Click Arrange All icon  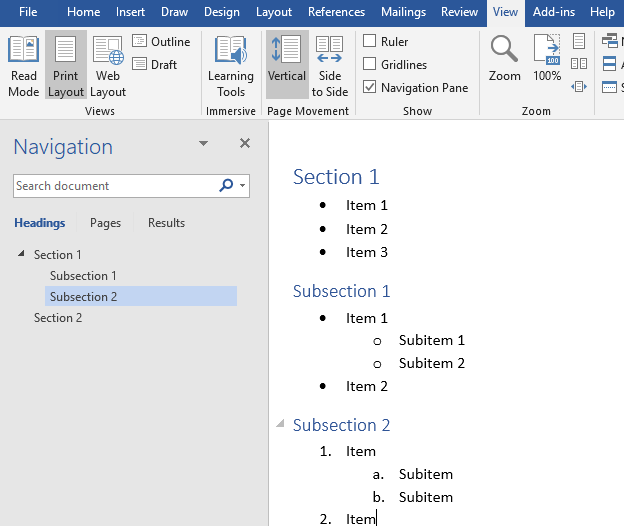(610, 64)
